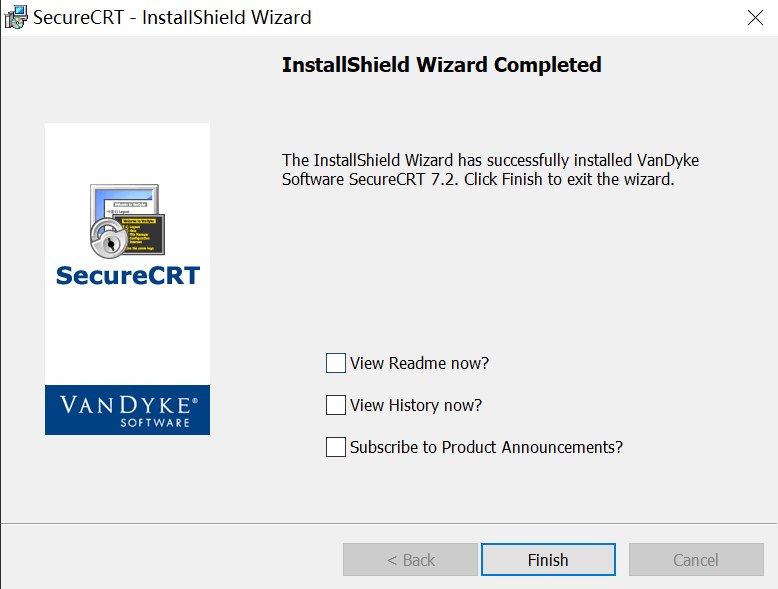Click the VanDyke Software logo banner
Viewport: 778px width, 589px height.
(127, 409)
